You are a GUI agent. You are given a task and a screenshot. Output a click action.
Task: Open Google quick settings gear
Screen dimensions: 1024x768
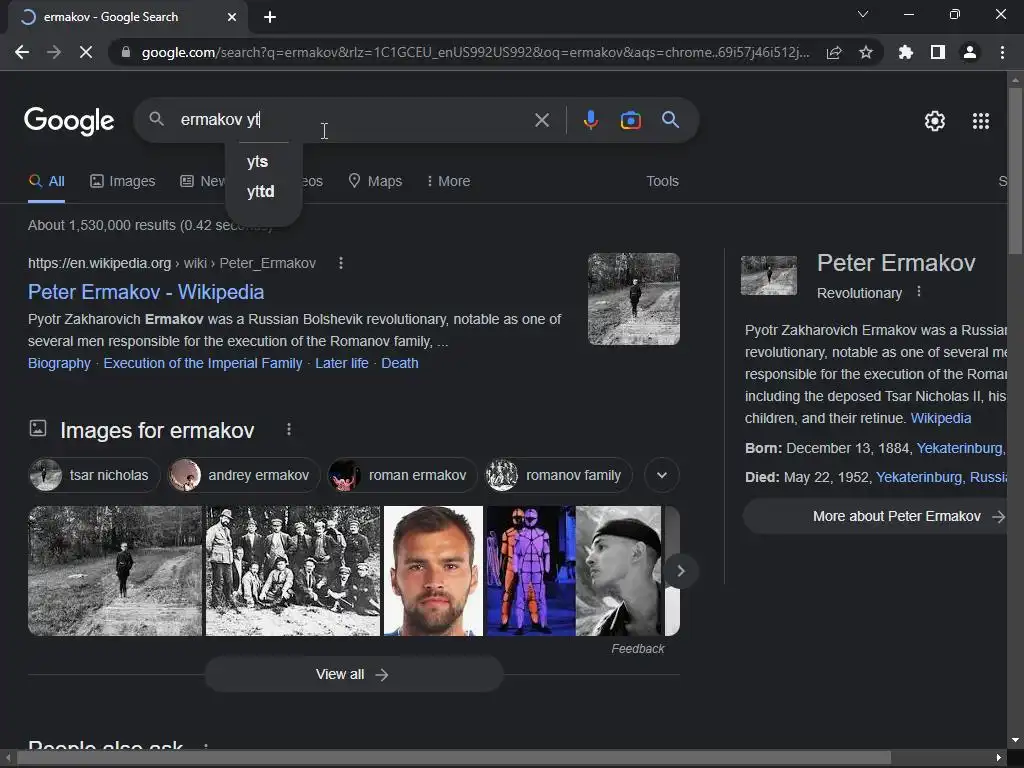[x=935, y=121]
